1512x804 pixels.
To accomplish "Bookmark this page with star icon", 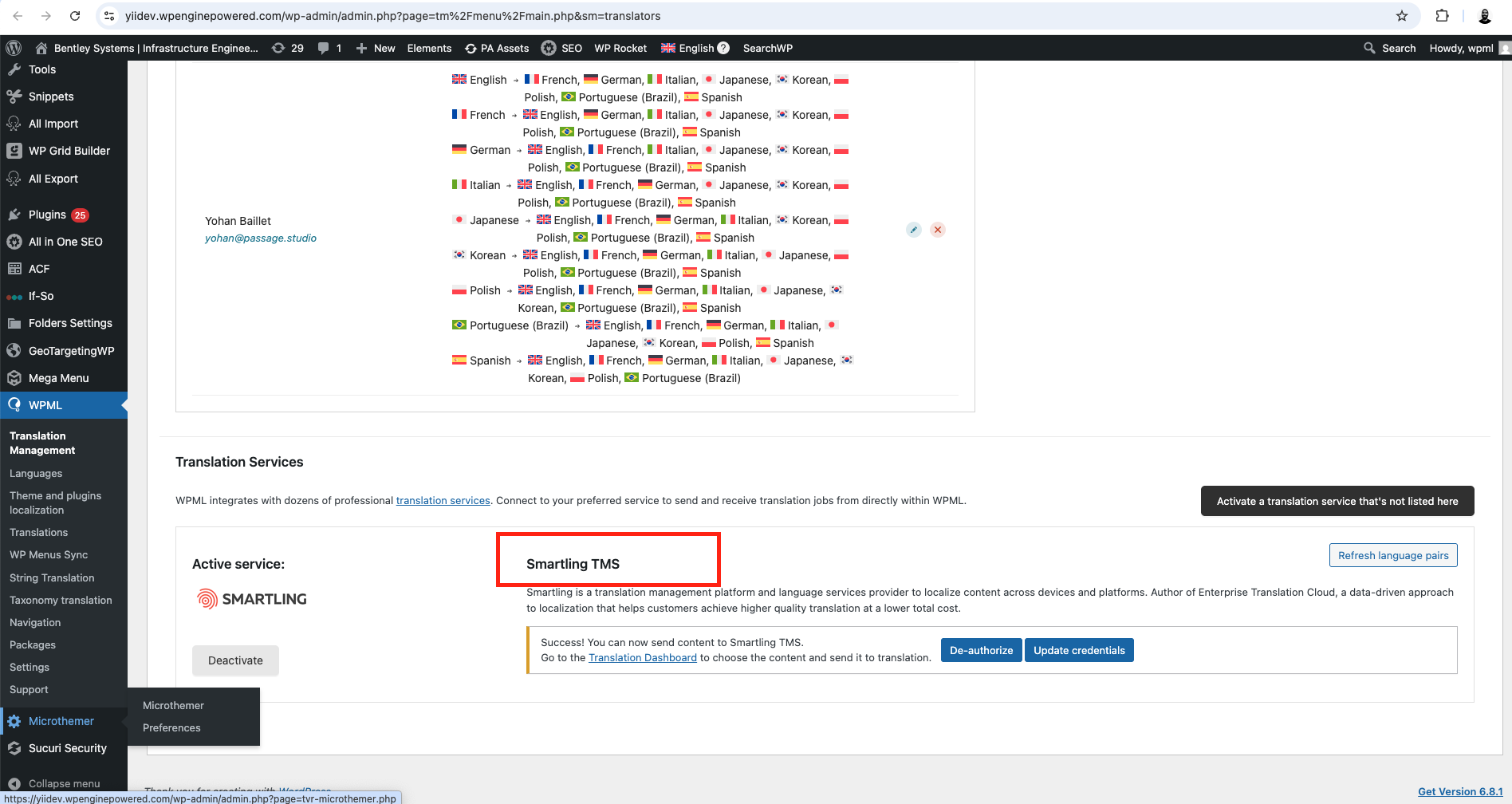I will (x=1402, y=16).
